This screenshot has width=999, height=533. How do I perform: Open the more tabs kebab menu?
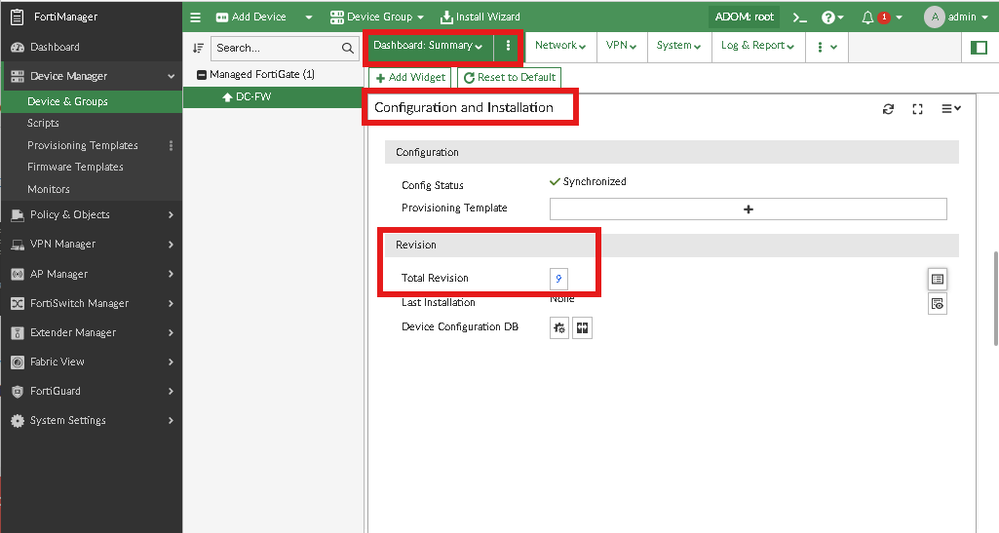point(826,46)
